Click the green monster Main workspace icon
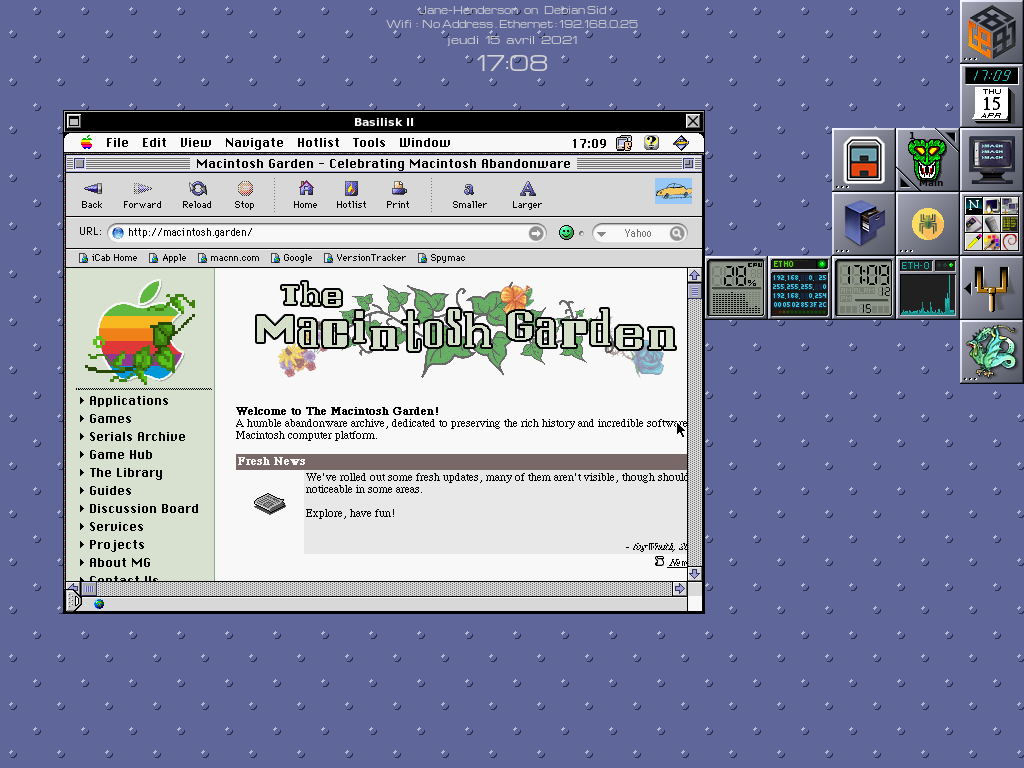The width and height of the screenshot is (1024, 768). [927, 159]
